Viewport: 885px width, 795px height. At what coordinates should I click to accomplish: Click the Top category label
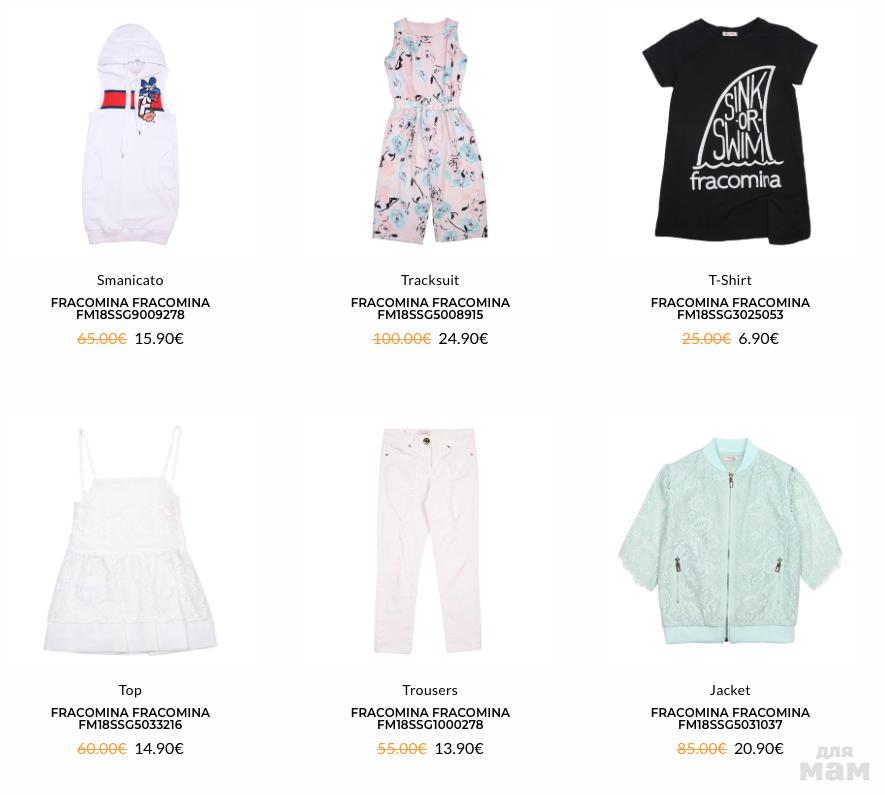point(130,691)
